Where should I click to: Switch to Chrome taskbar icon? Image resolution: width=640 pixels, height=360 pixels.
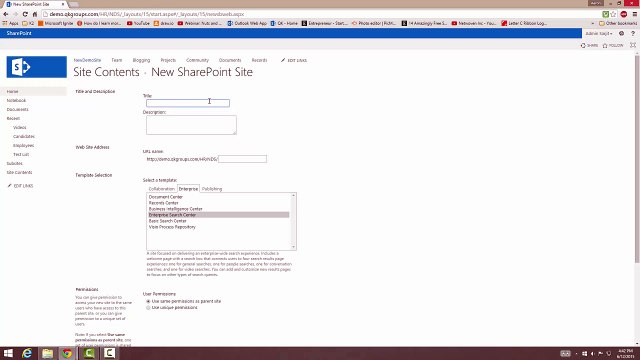pos(67,353)
